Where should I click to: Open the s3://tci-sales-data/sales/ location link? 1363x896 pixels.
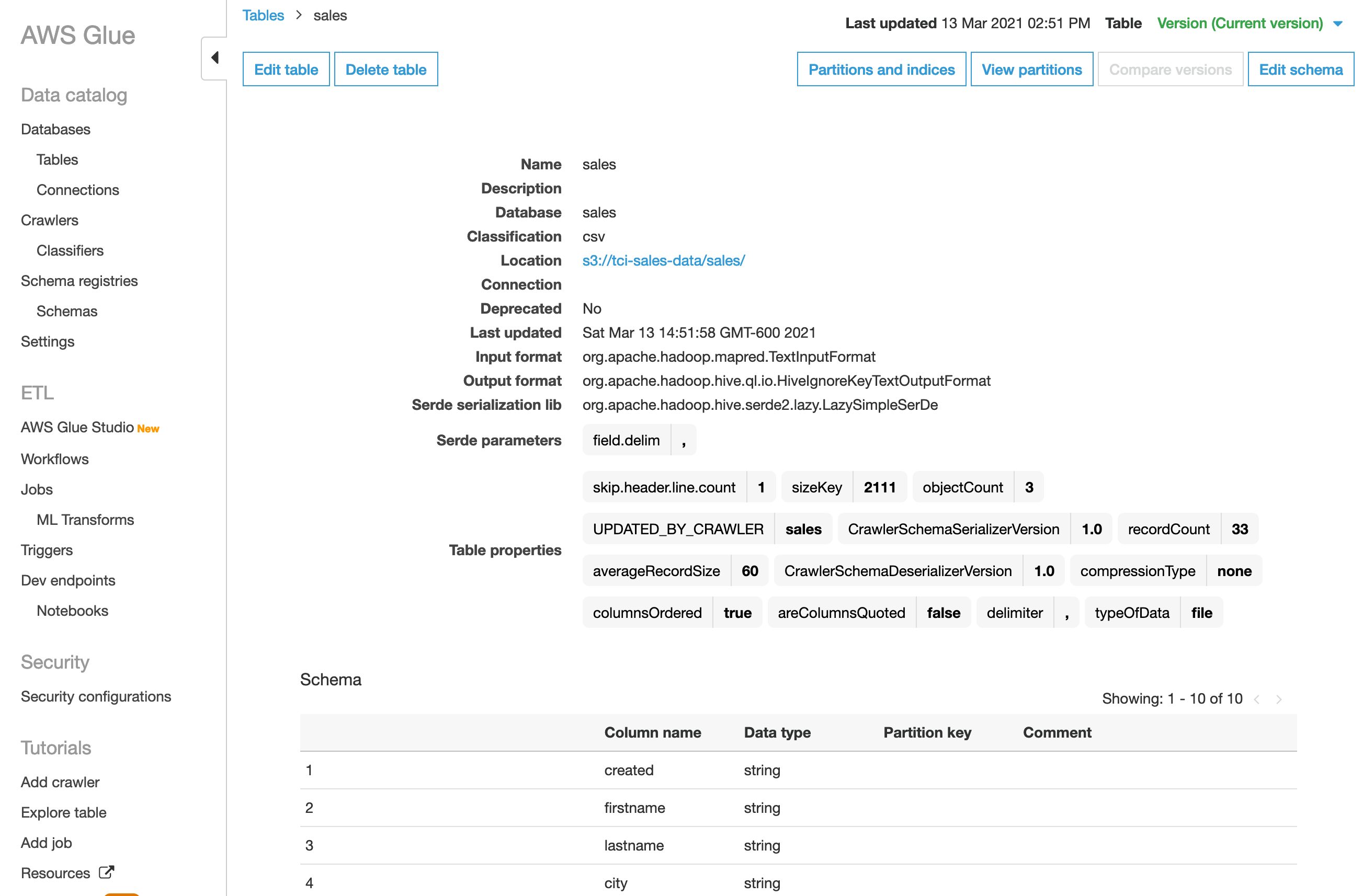663,260
